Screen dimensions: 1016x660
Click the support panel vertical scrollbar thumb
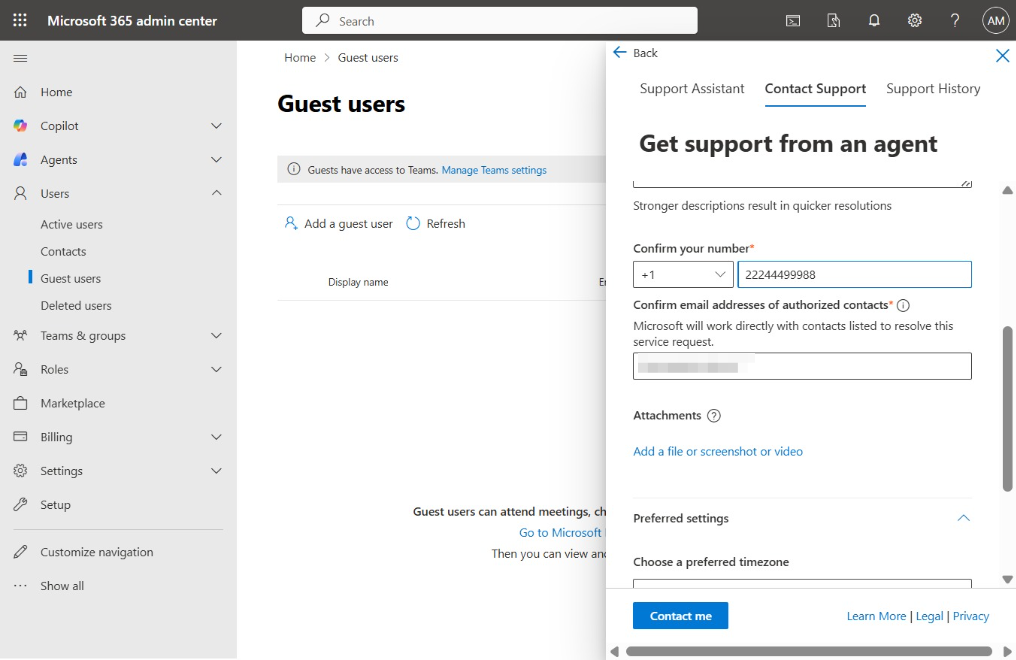pyautogui.click(x=1007, y=409)
